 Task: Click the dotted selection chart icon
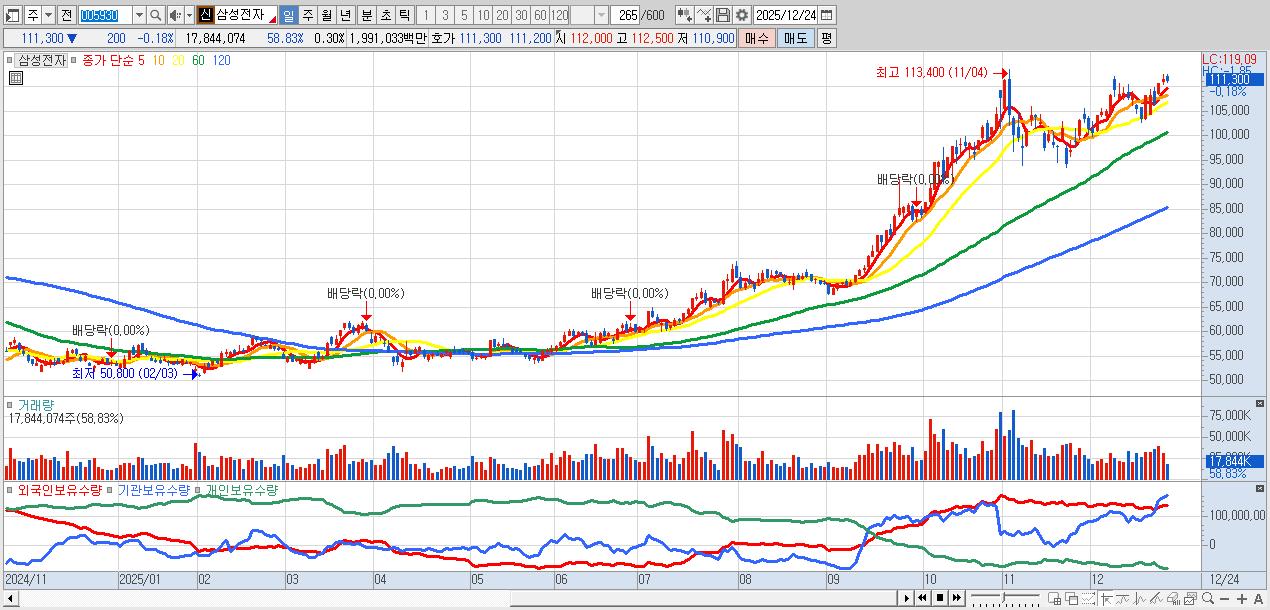[x=1088, y=598]
